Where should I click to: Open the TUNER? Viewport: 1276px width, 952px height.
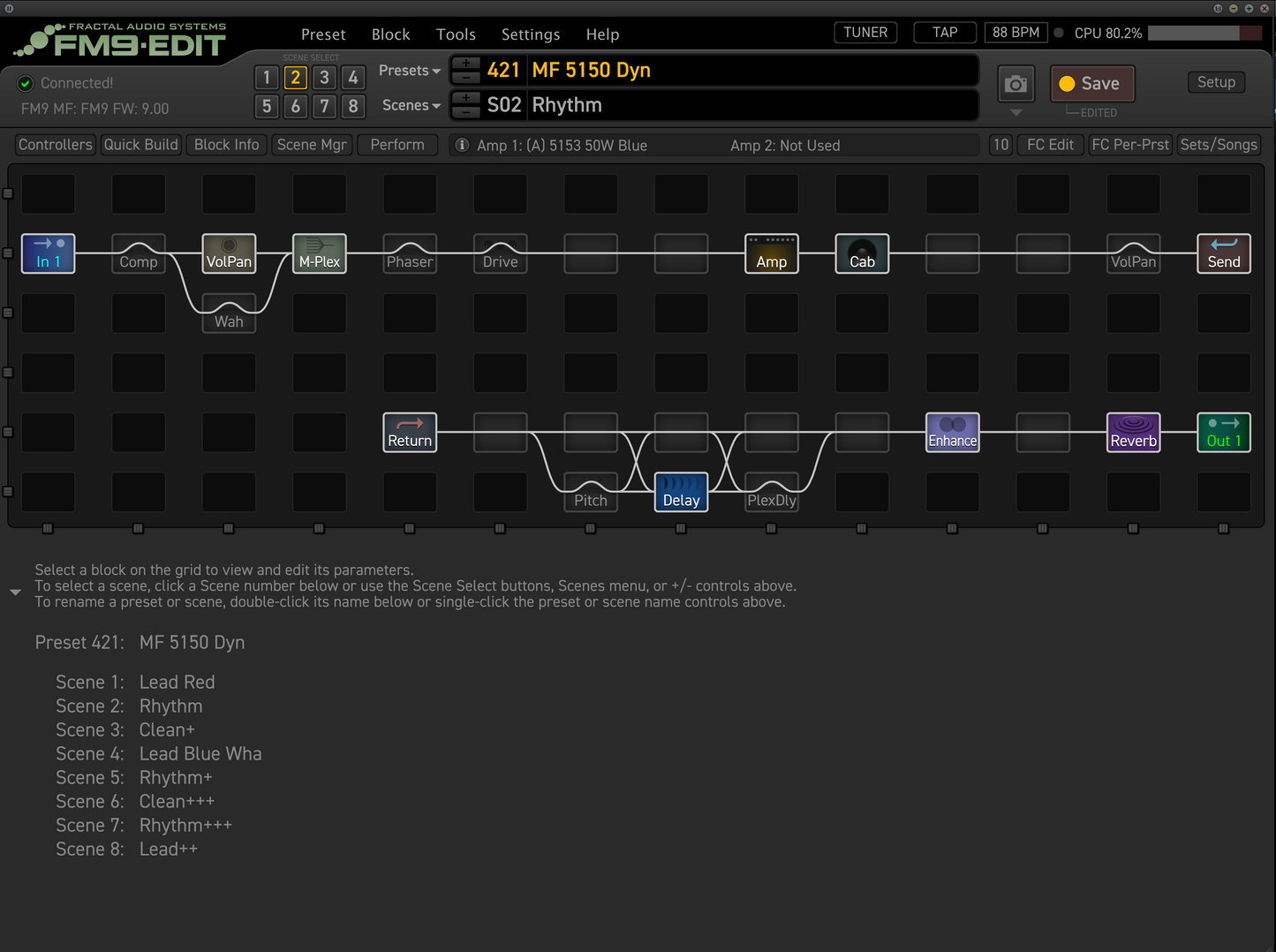865,33
